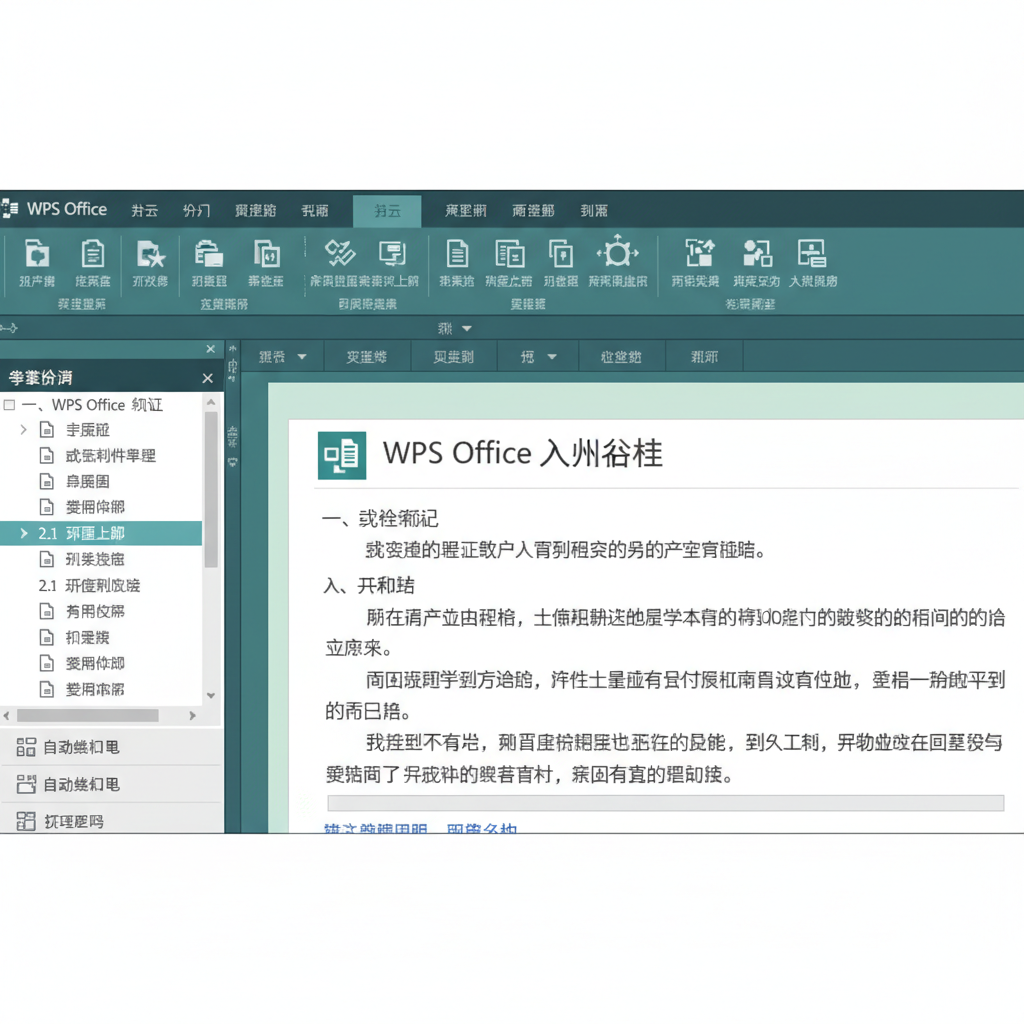
Task: Click the four-squares grid icon in the bottom-left panel
Action: tap(25, 747)
